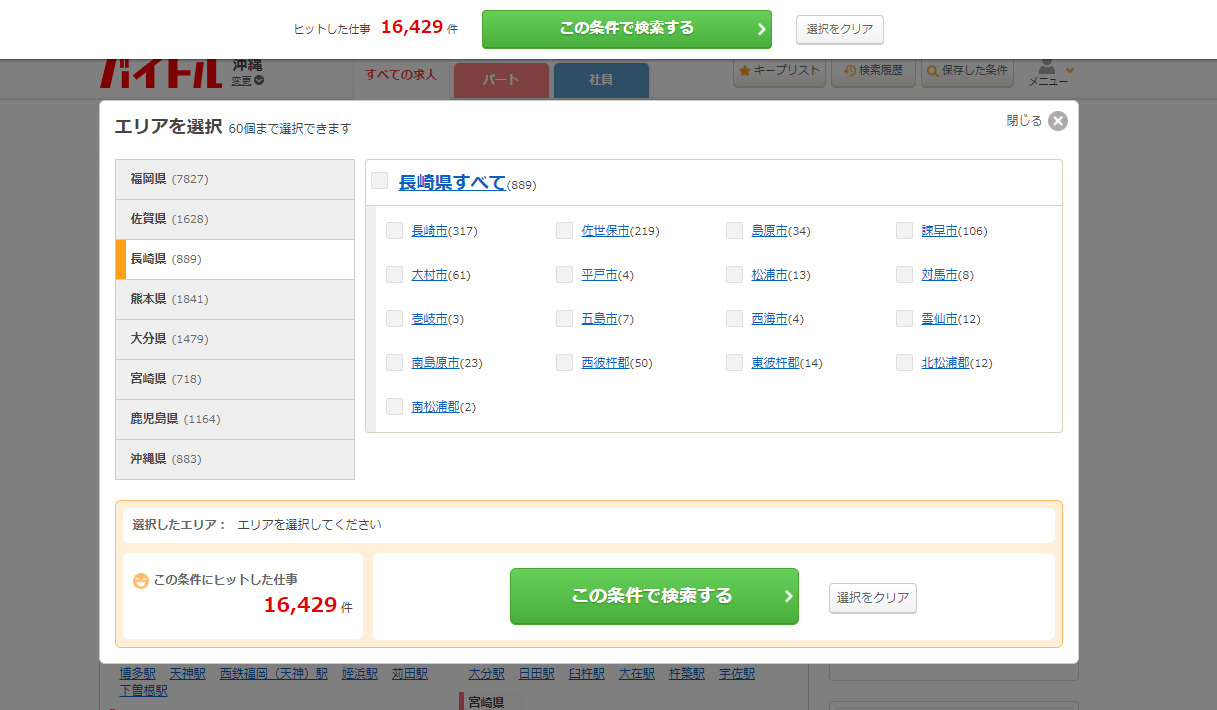
Task: Select 福岡県 in the prefecture list
Action: (x=235, y=179)
